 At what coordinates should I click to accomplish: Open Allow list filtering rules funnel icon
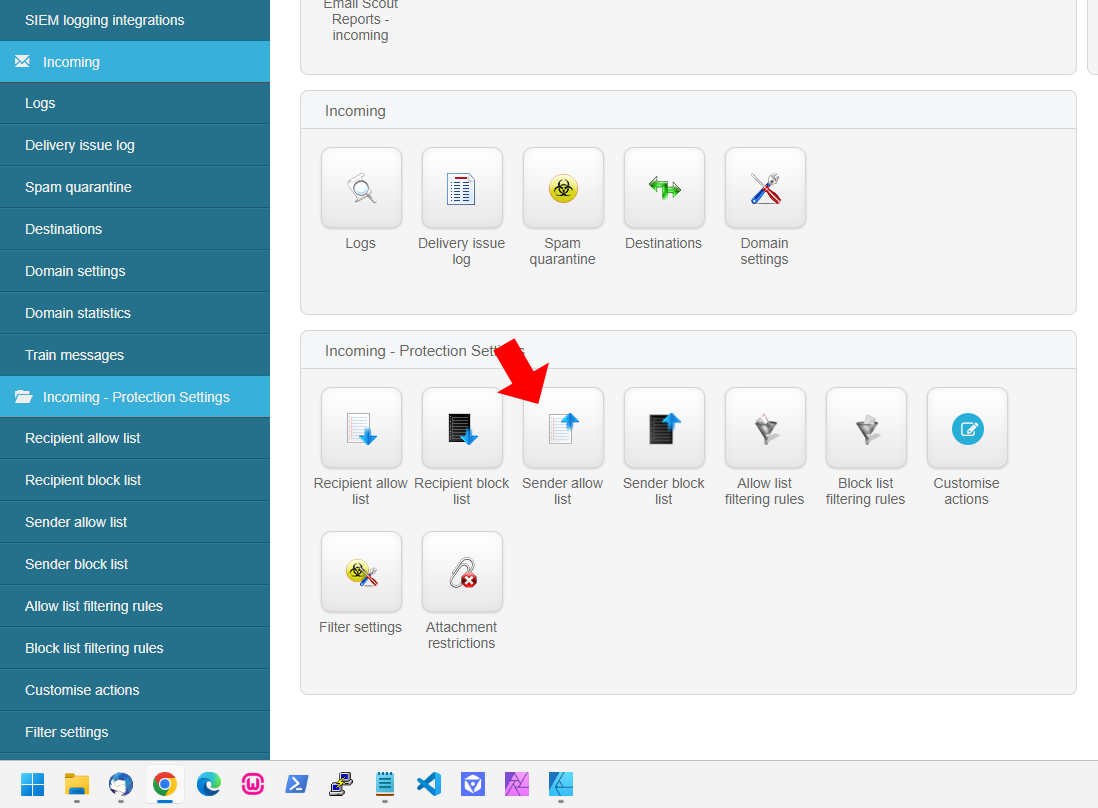click(765, 428)
